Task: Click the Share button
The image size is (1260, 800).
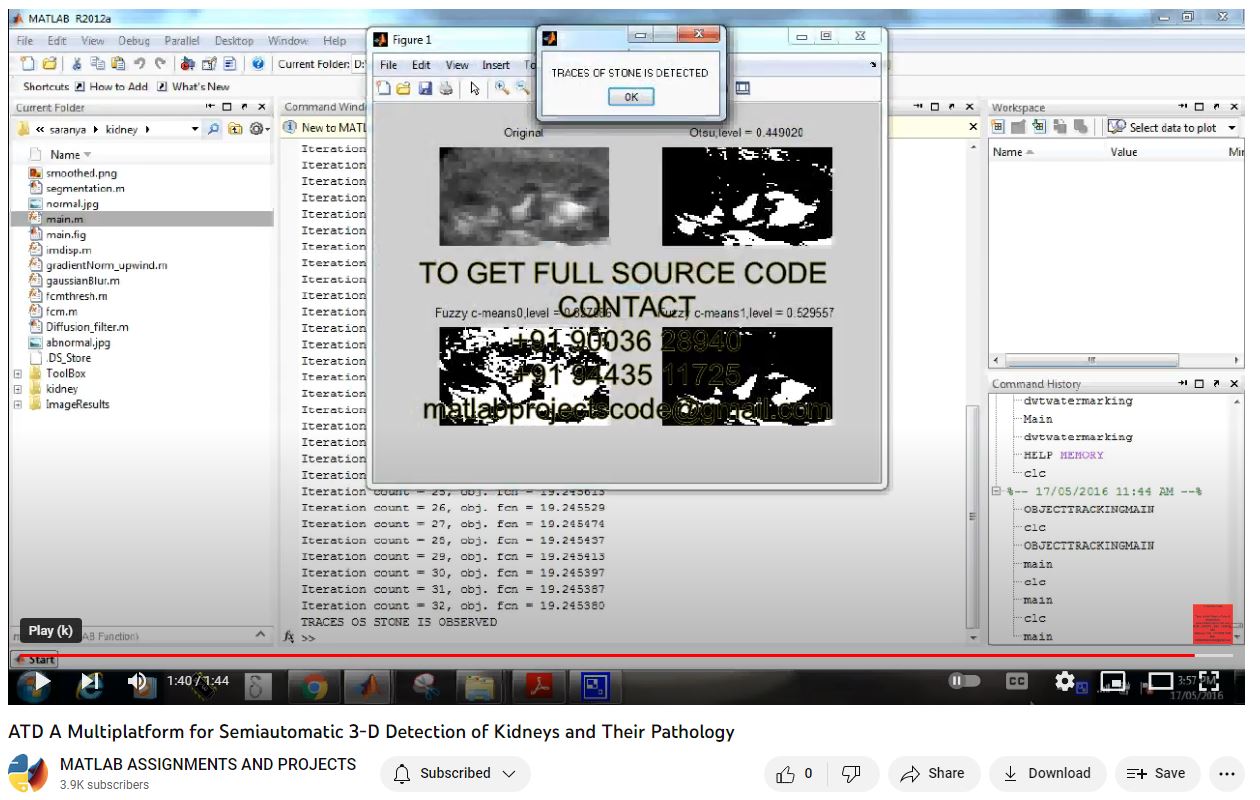Action: pos(932,773)
